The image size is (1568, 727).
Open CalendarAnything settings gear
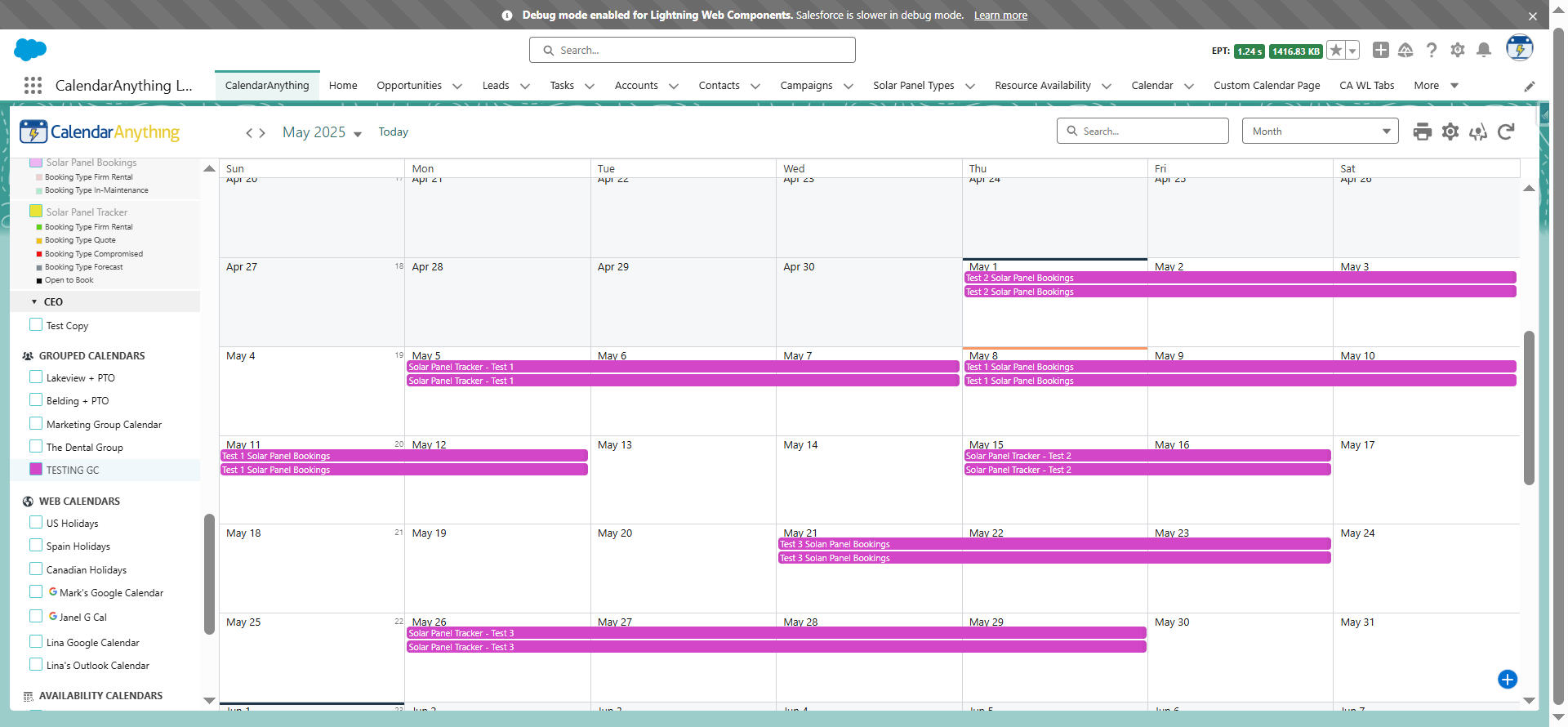click(x=1450, y=132)
